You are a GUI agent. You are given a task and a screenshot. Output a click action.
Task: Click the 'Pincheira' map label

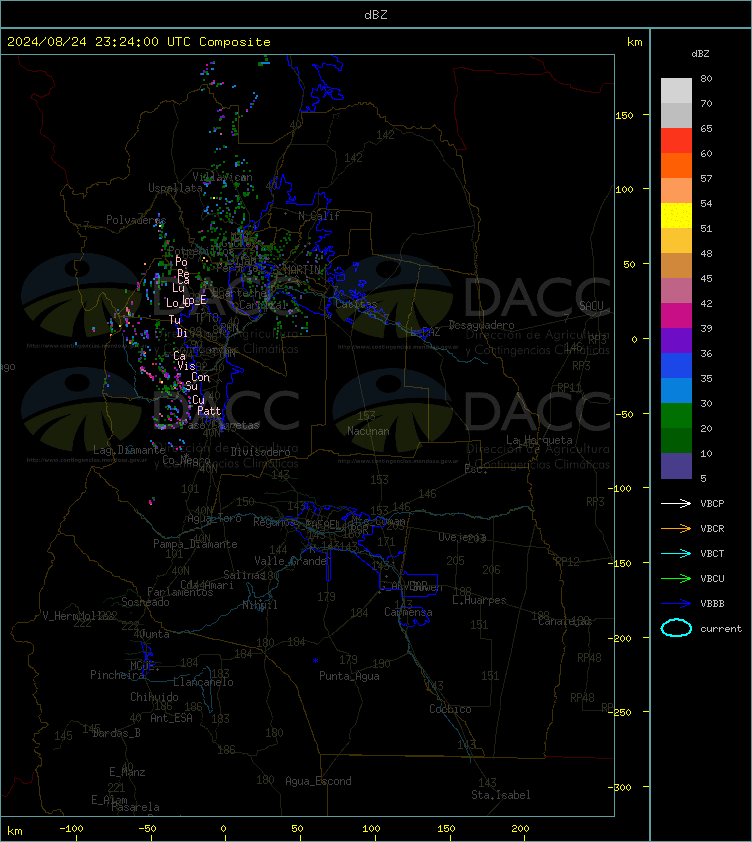tap(117, 674)
